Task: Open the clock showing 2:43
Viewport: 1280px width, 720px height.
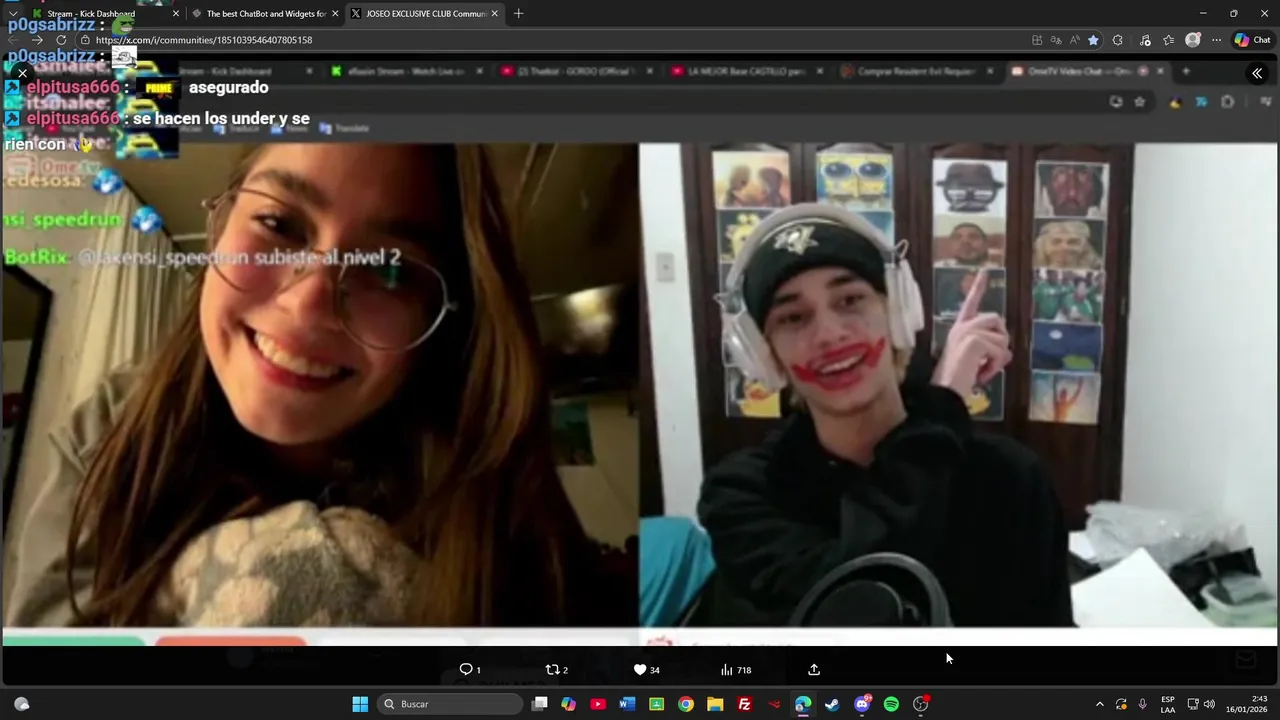Action: 1247,704
